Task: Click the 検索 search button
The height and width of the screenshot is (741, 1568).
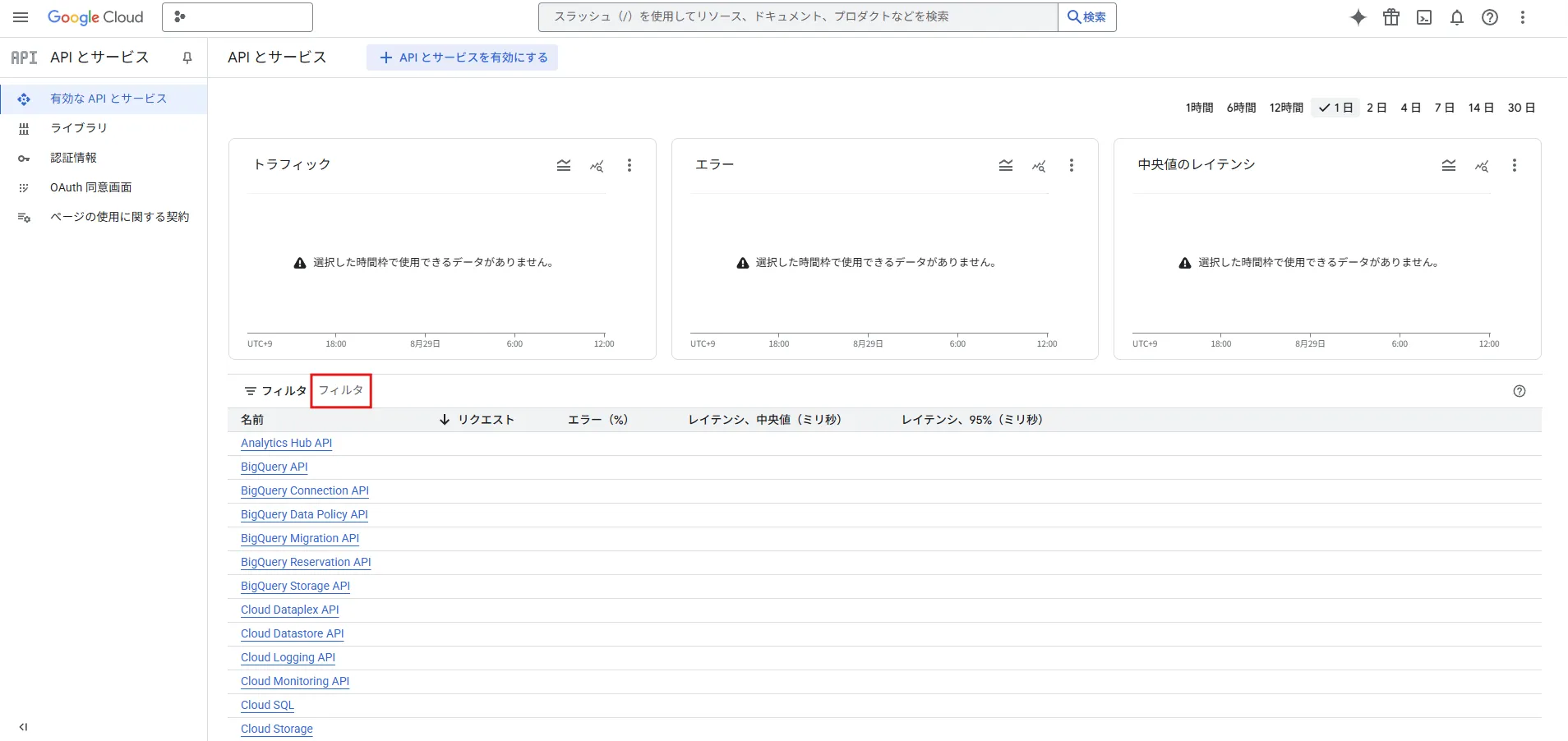Action: click(1086, 17)
